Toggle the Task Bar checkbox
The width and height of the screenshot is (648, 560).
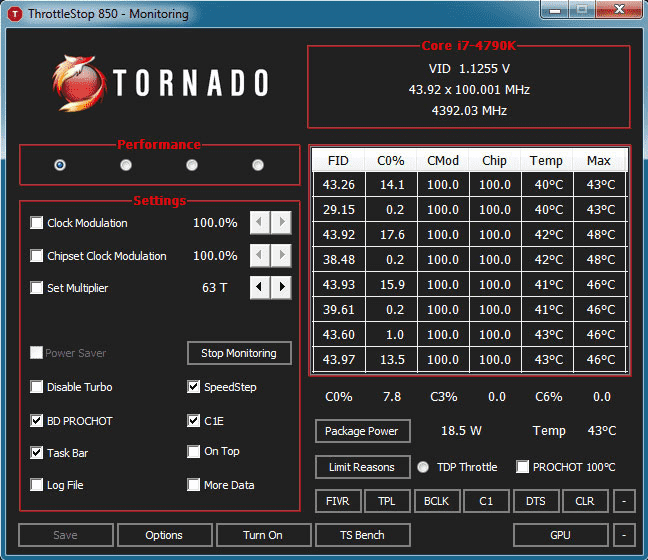click(x=36, y=453)
